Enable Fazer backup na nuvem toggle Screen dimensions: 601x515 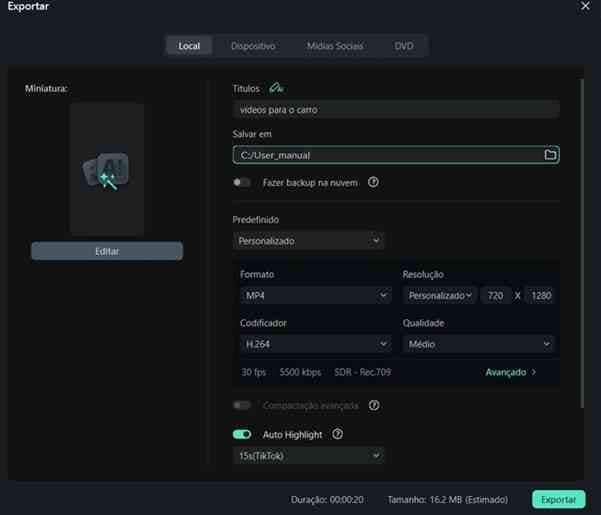coord(241,182)
